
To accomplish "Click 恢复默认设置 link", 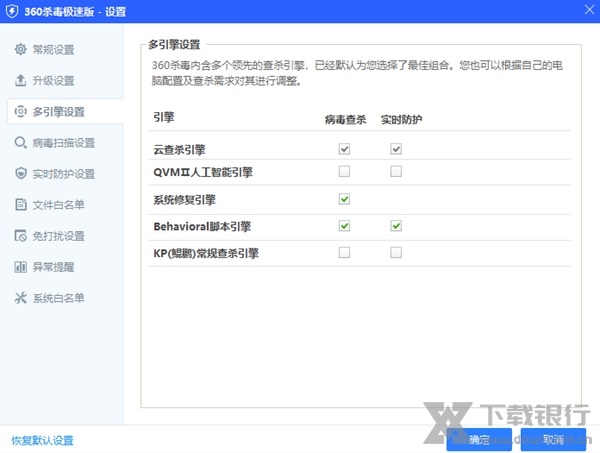I will click(x=42, y=440).
